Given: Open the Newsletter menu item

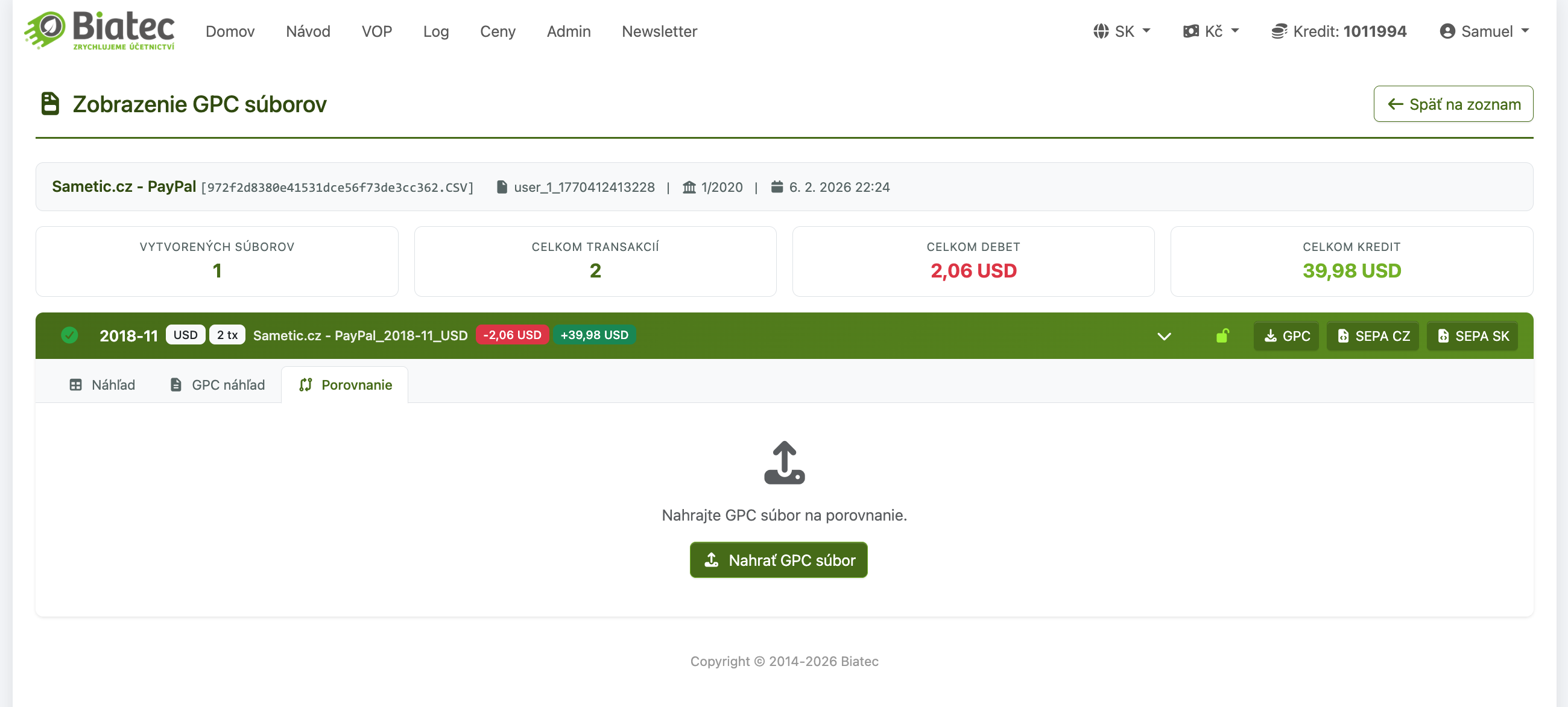Looking at the screenshot, I should pos(659,31).
